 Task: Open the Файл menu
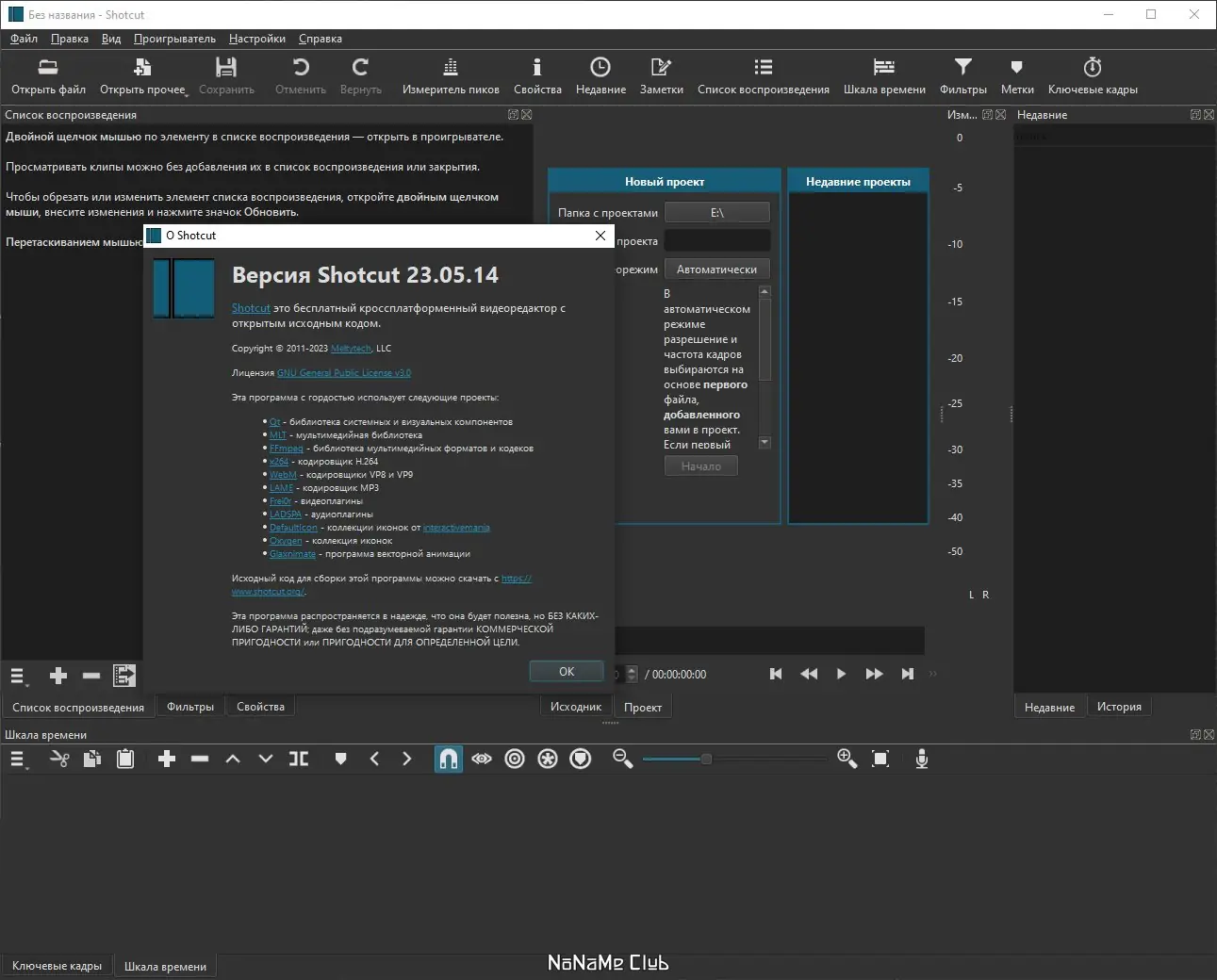tap(24, 39)
